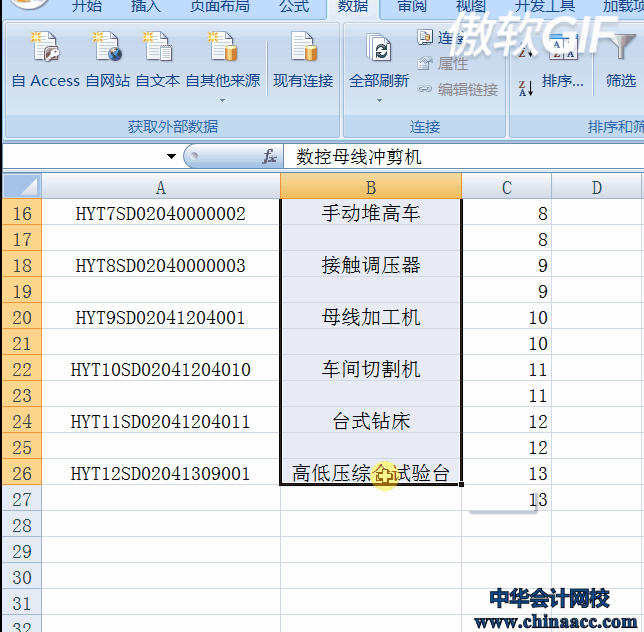644x632 pixels.
Task: Click cell 高低压综合试验台
Action: [371, 473]
